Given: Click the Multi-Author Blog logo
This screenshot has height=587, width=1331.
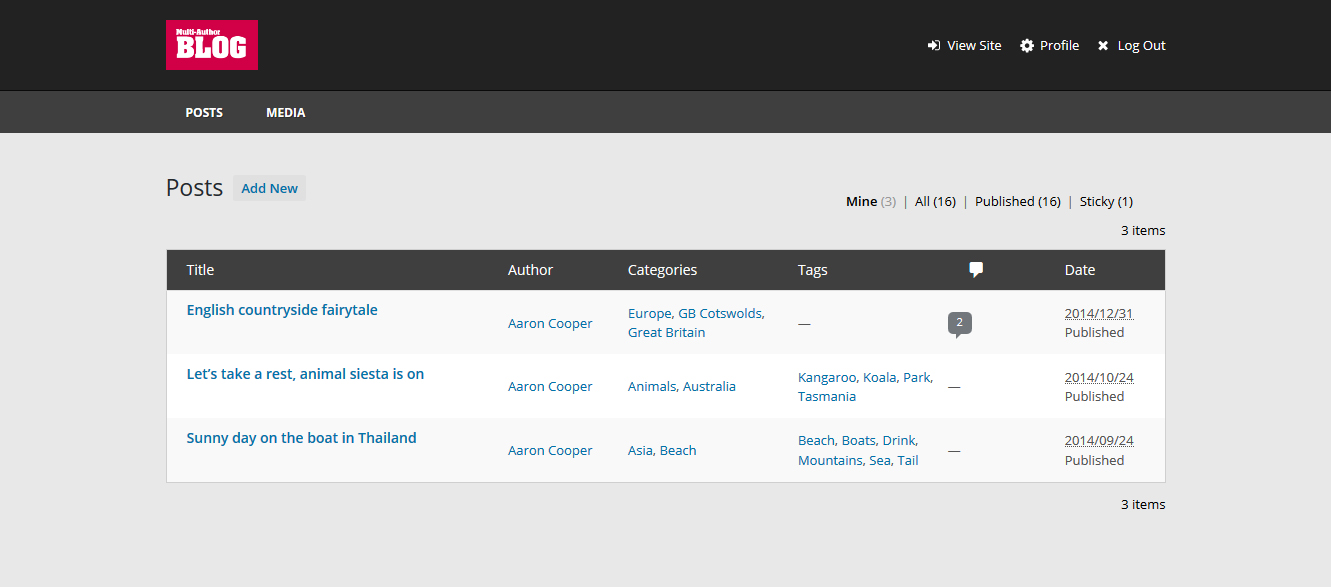Looking at the screenshot, I should tap(212, 45).
